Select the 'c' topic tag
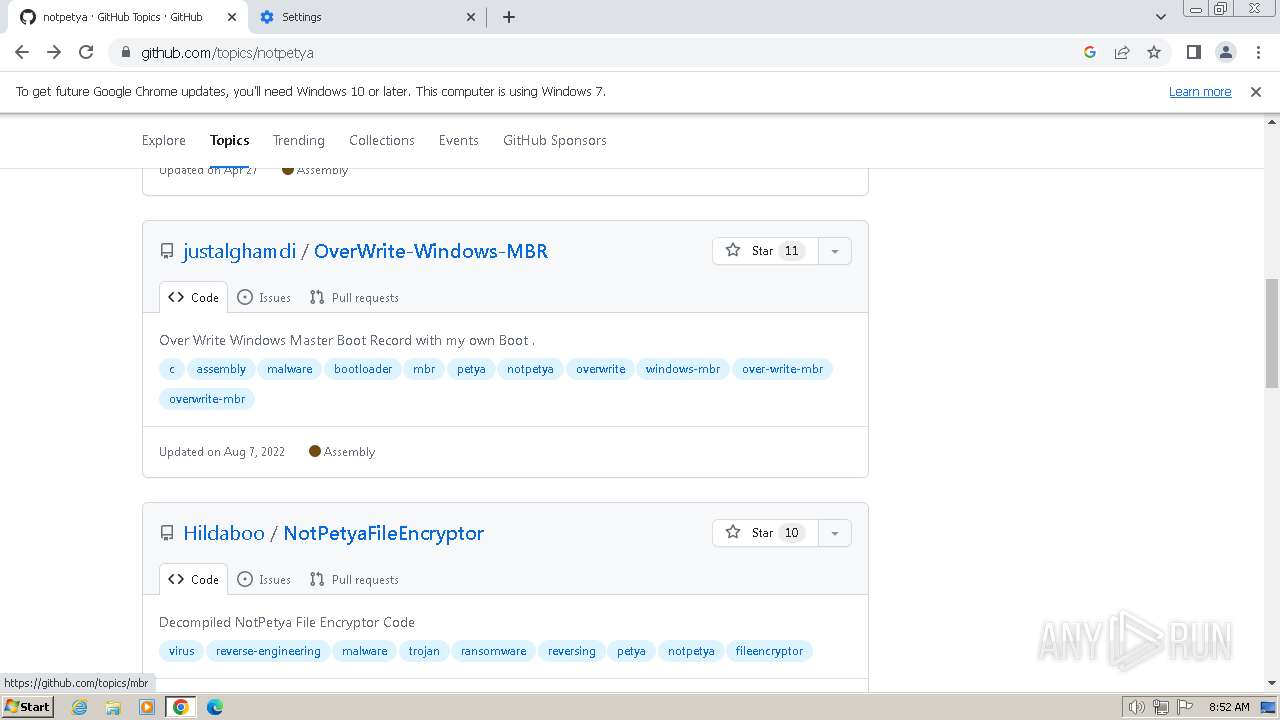1280x720 pixels. [x=171, y=369]
